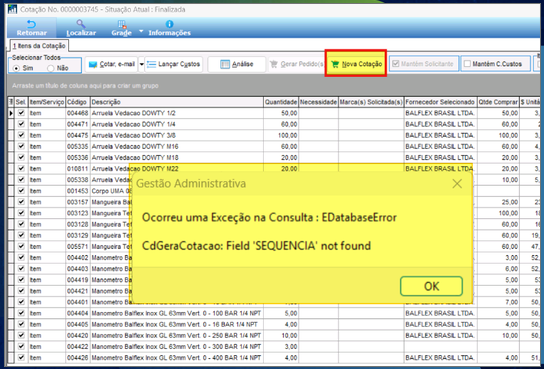Switch to Itens da Cotação tab

point(39,46)
